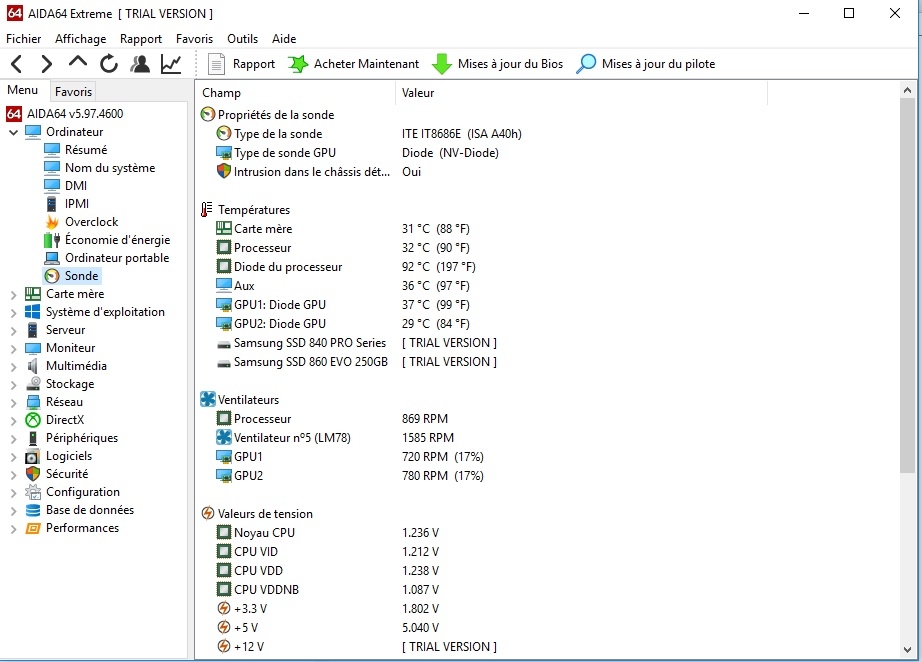Image resolution: width=922 pixels, height=662 pixels.
Task: Expand the Stockage tree node
Action: point(13,384)
